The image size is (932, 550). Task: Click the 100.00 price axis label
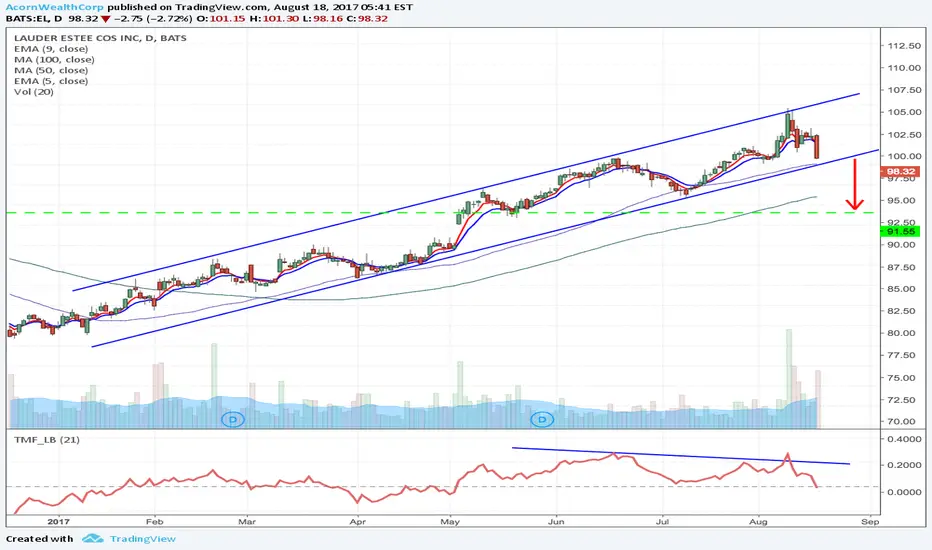[904, 156]
